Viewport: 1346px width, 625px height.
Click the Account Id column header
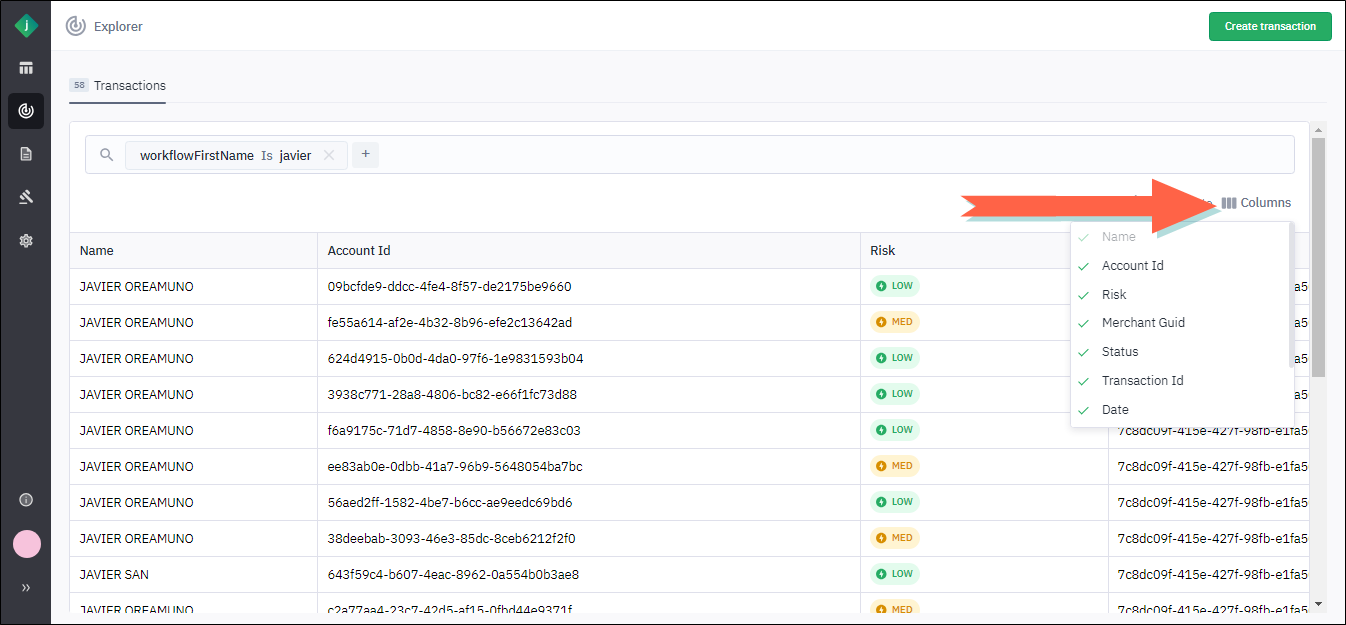359,251
